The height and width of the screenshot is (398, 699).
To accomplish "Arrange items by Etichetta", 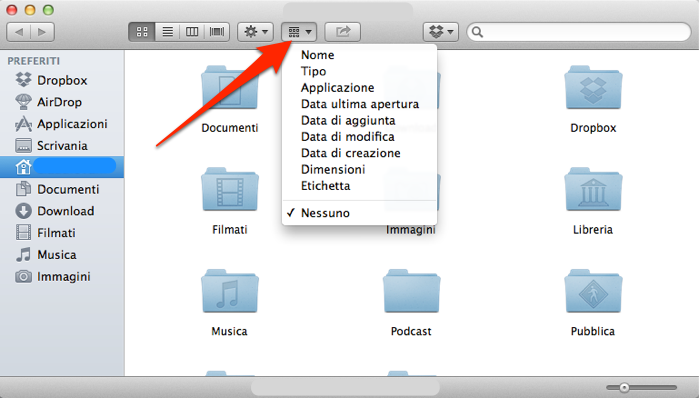I will click(x=359, y=186).
